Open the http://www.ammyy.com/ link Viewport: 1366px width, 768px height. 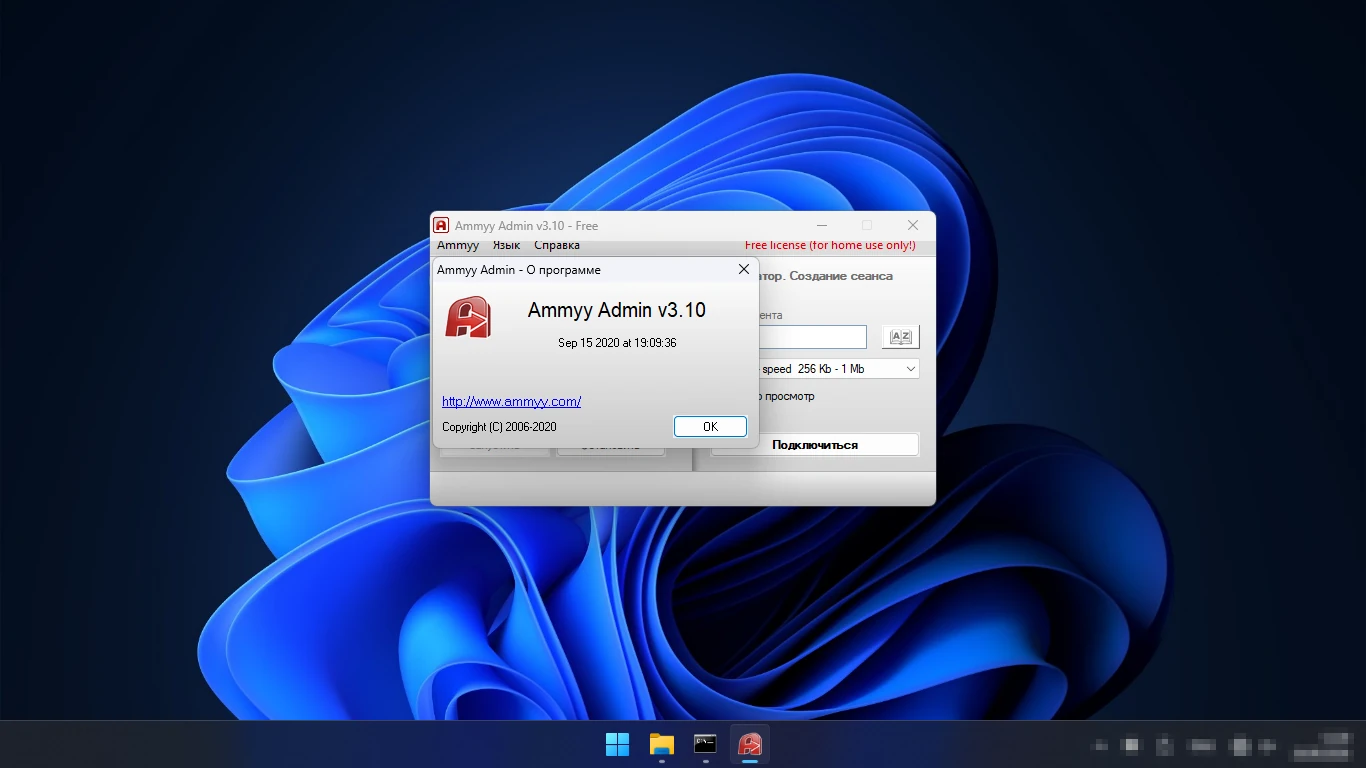[x=511, y=401]
